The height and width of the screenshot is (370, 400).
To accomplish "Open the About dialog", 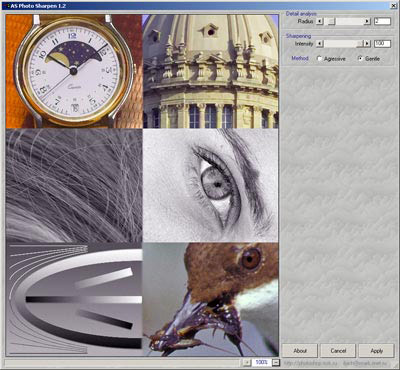I will tap(300, 351).
